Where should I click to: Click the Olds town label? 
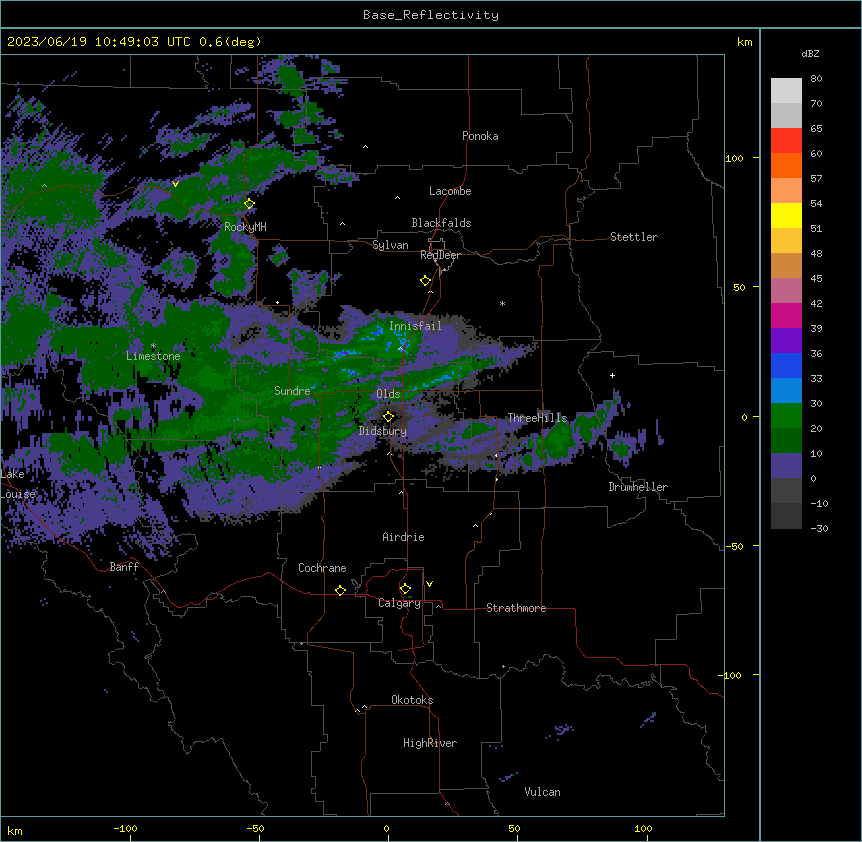388,394
